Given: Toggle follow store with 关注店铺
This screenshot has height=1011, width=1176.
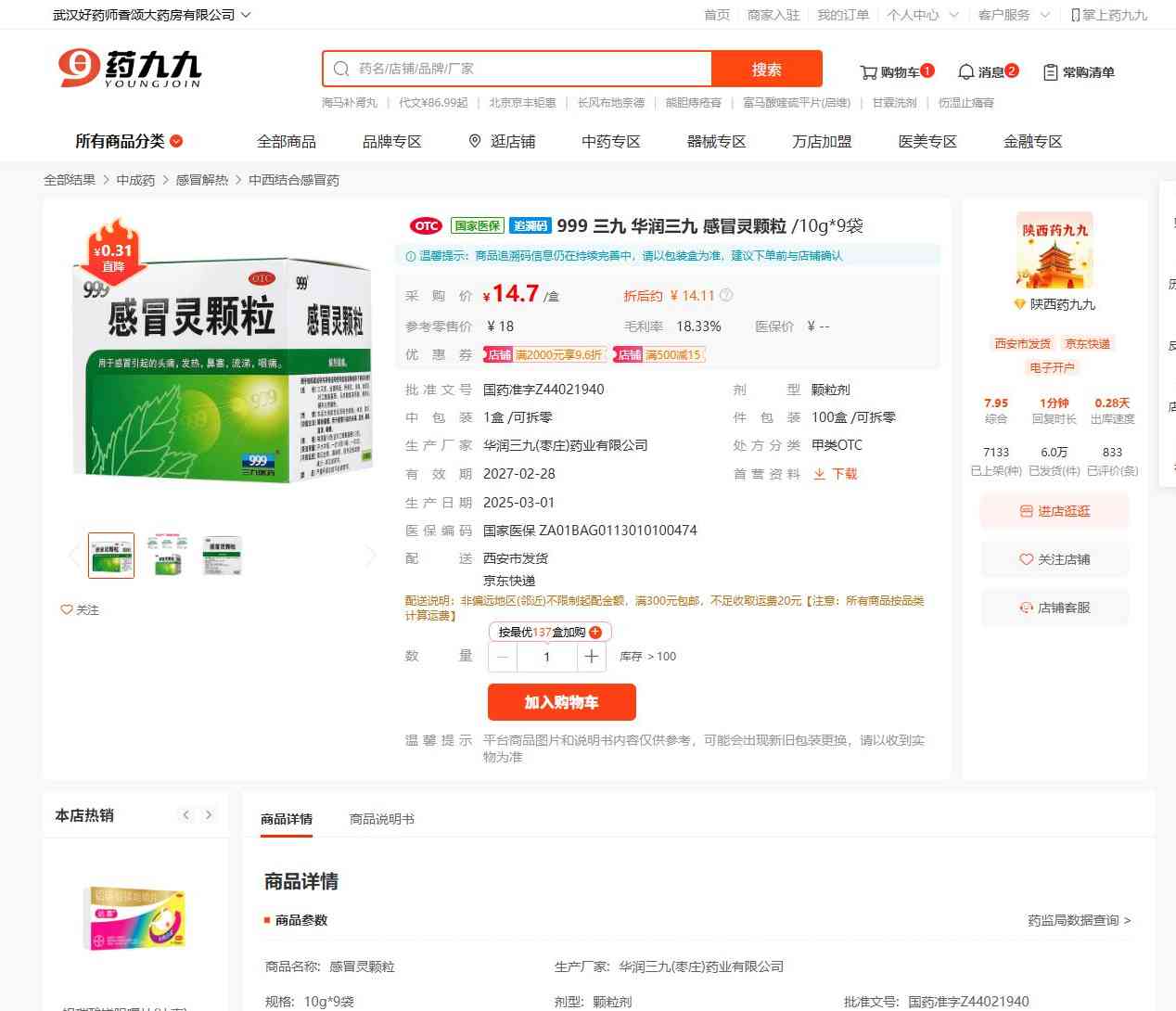Looking at the screenshot, I should [x=1055, y=559].
